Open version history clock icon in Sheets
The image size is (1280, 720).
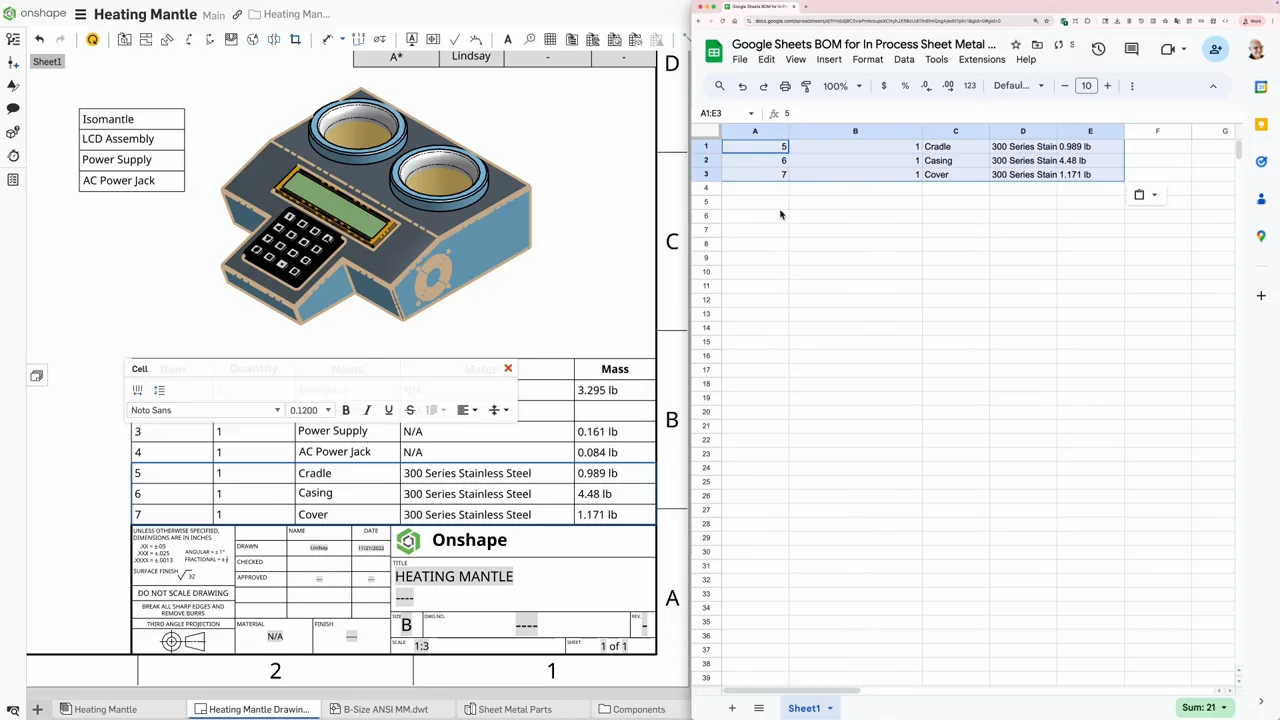(1098, 49)
